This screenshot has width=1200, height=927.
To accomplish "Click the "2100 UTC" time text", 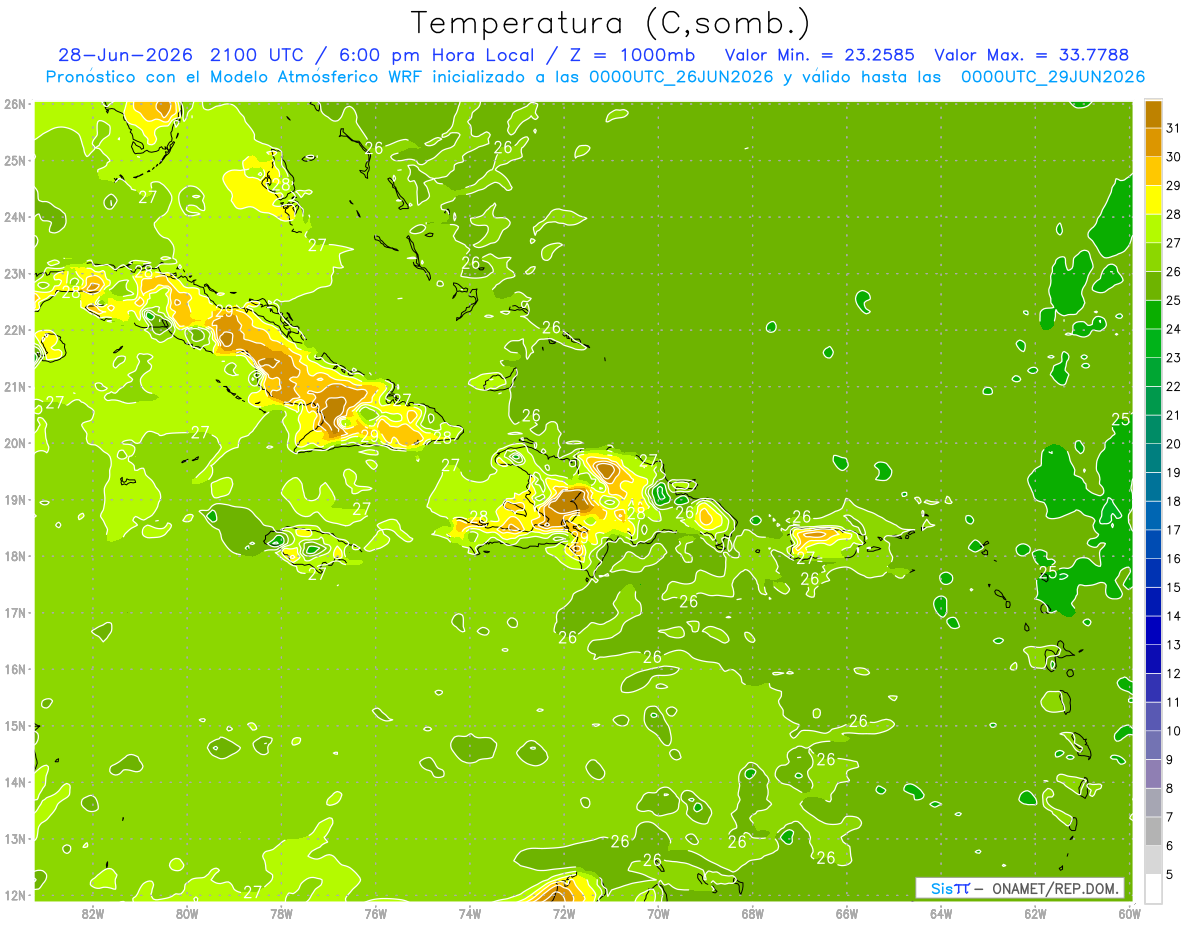I will 259,55.
